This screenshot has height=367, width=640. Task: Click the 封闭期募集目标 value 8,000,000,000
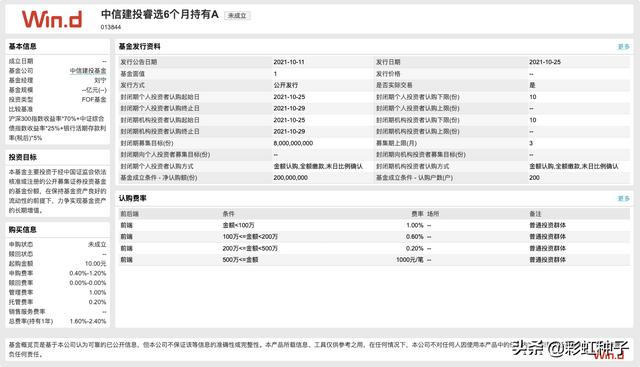point(293,143)
